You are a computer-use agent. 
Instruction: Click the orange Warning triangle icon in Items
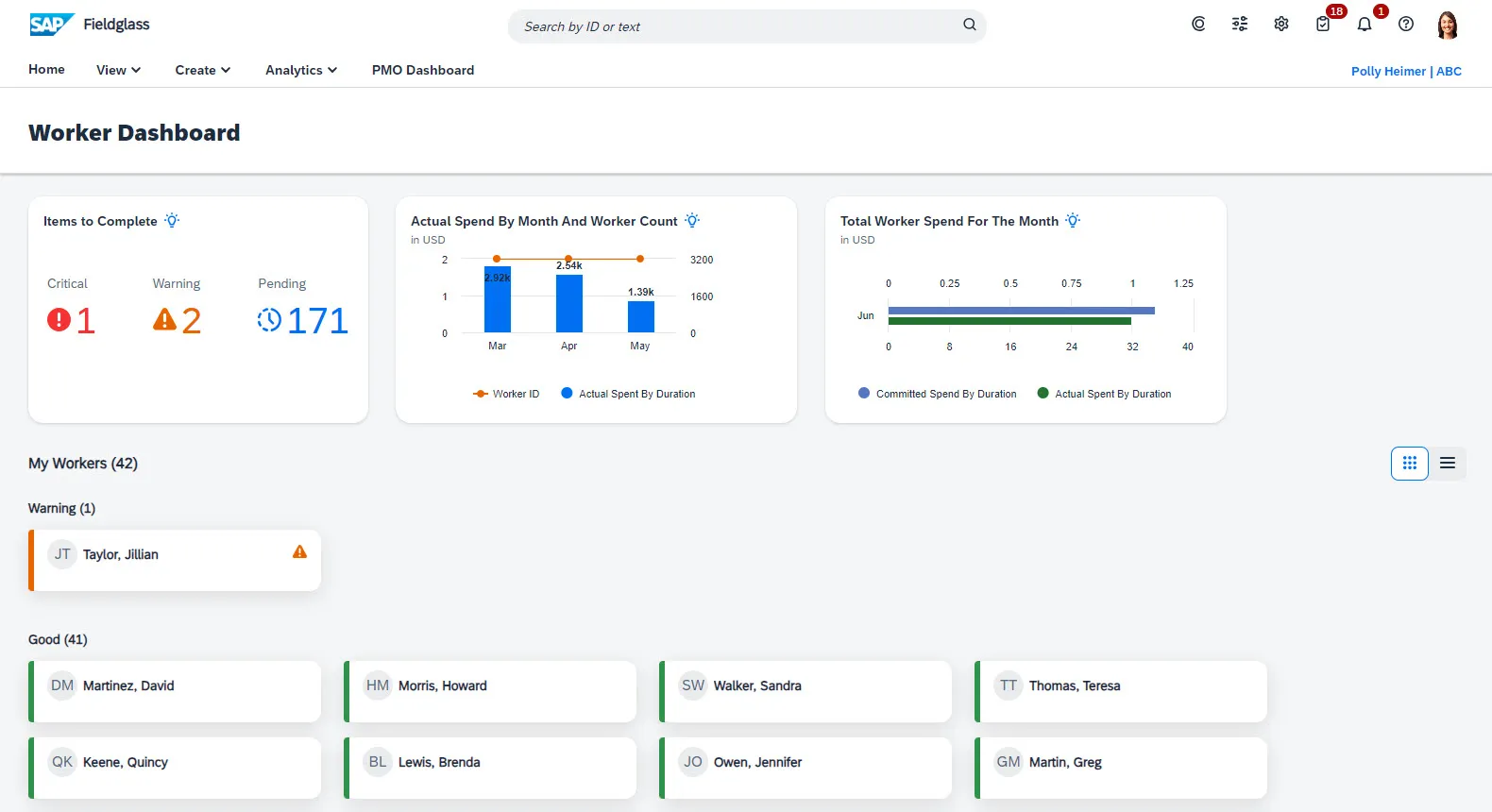click(164, 320)
